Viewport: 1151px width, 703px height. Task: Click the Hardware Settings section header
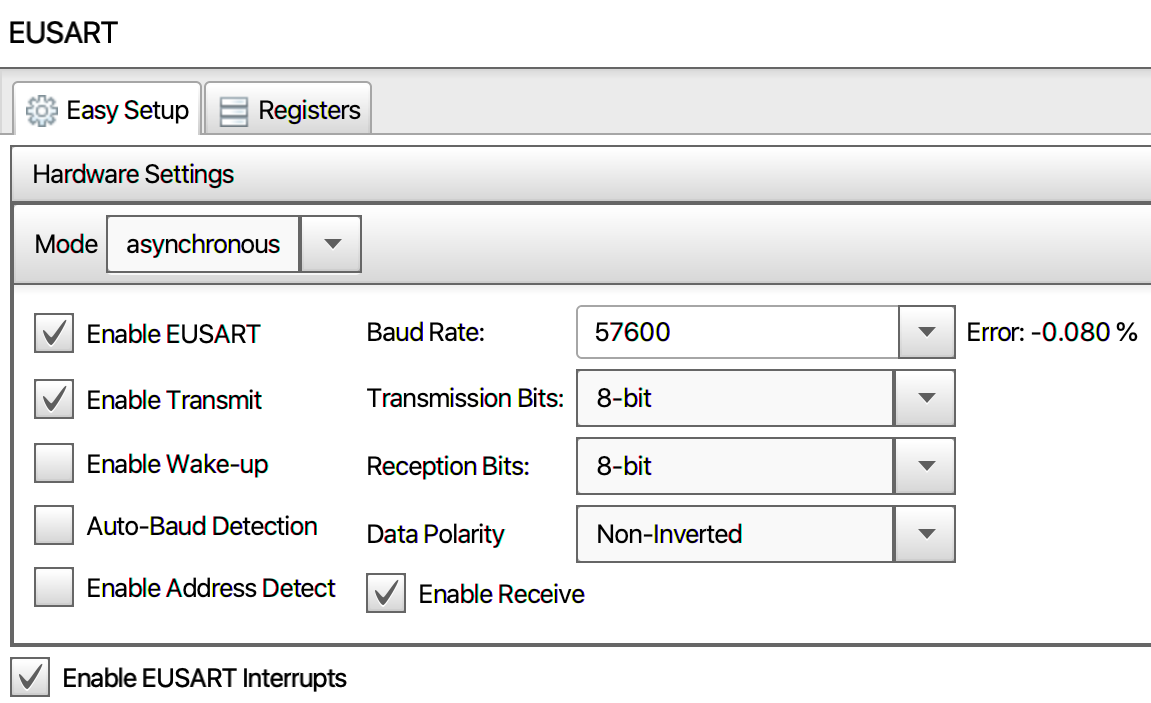(133, 174)
